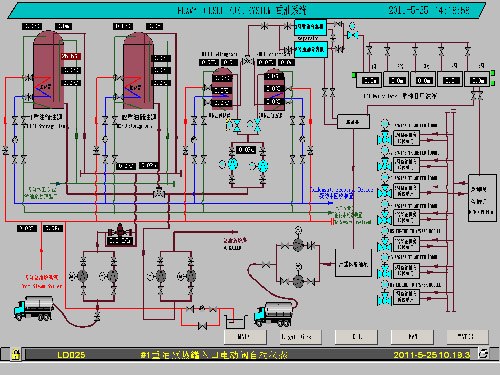The image size is (500, 375).
Task: Select the tanker truck beside the drain tank
Action: click(x=273, y=314)
